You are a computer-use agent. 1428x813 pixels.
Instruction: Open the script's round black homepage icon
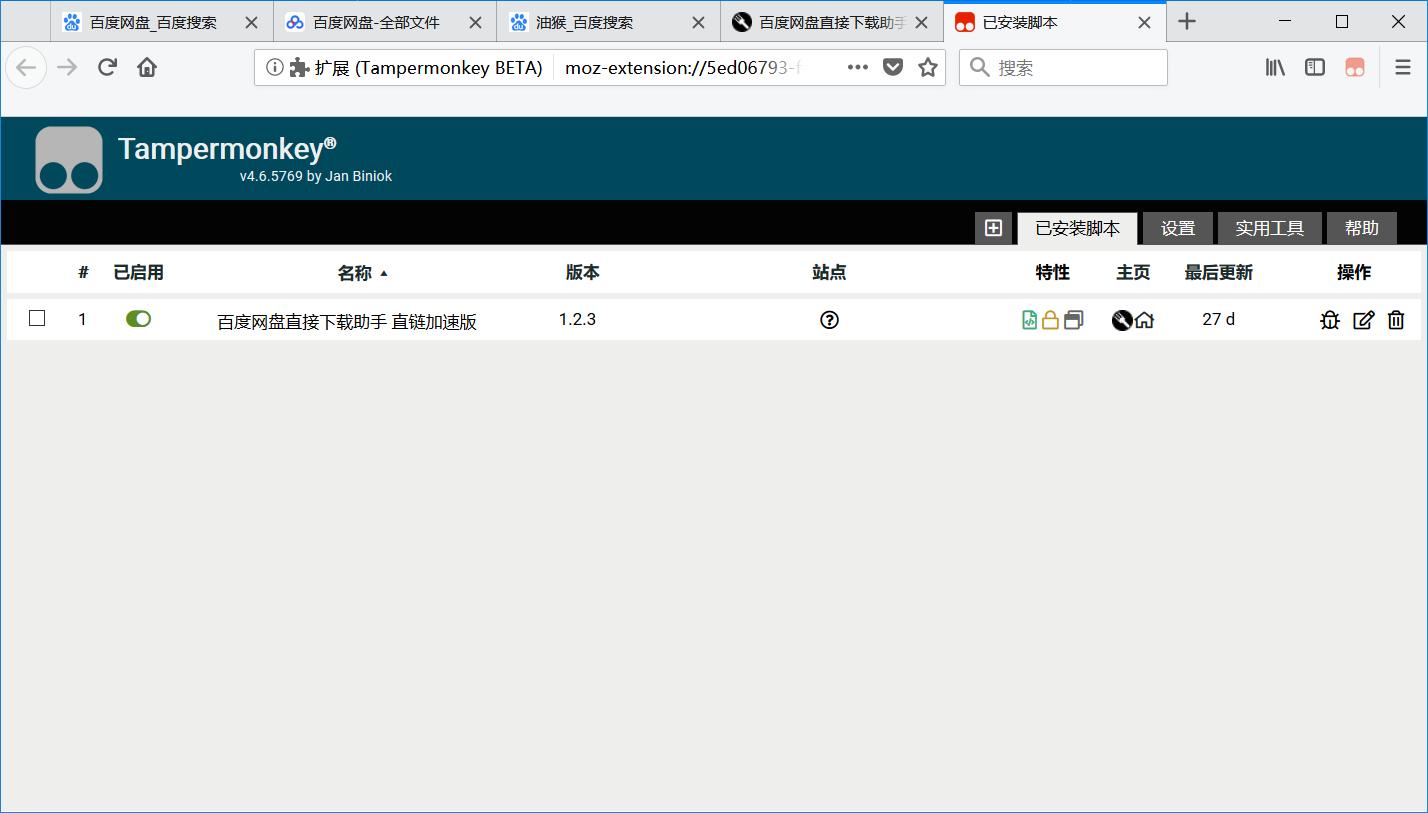tap(1122, 320)
